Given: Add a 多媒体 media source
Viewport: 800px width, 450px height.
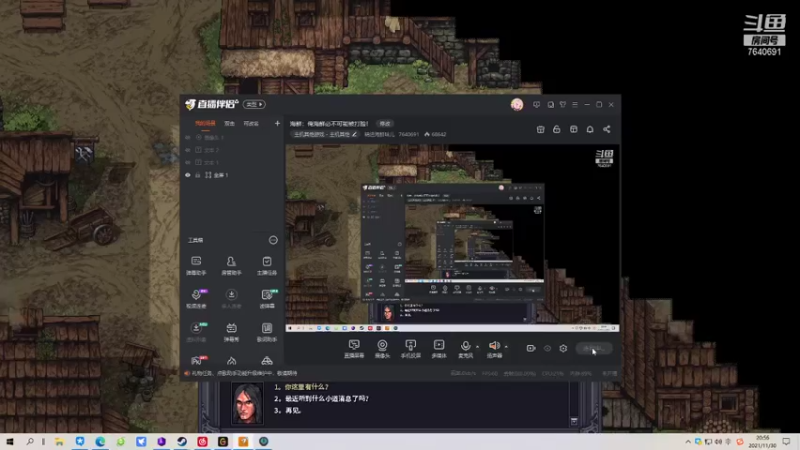Looking at the screenshot, I should pyautogui.click(x=439, y=349).
